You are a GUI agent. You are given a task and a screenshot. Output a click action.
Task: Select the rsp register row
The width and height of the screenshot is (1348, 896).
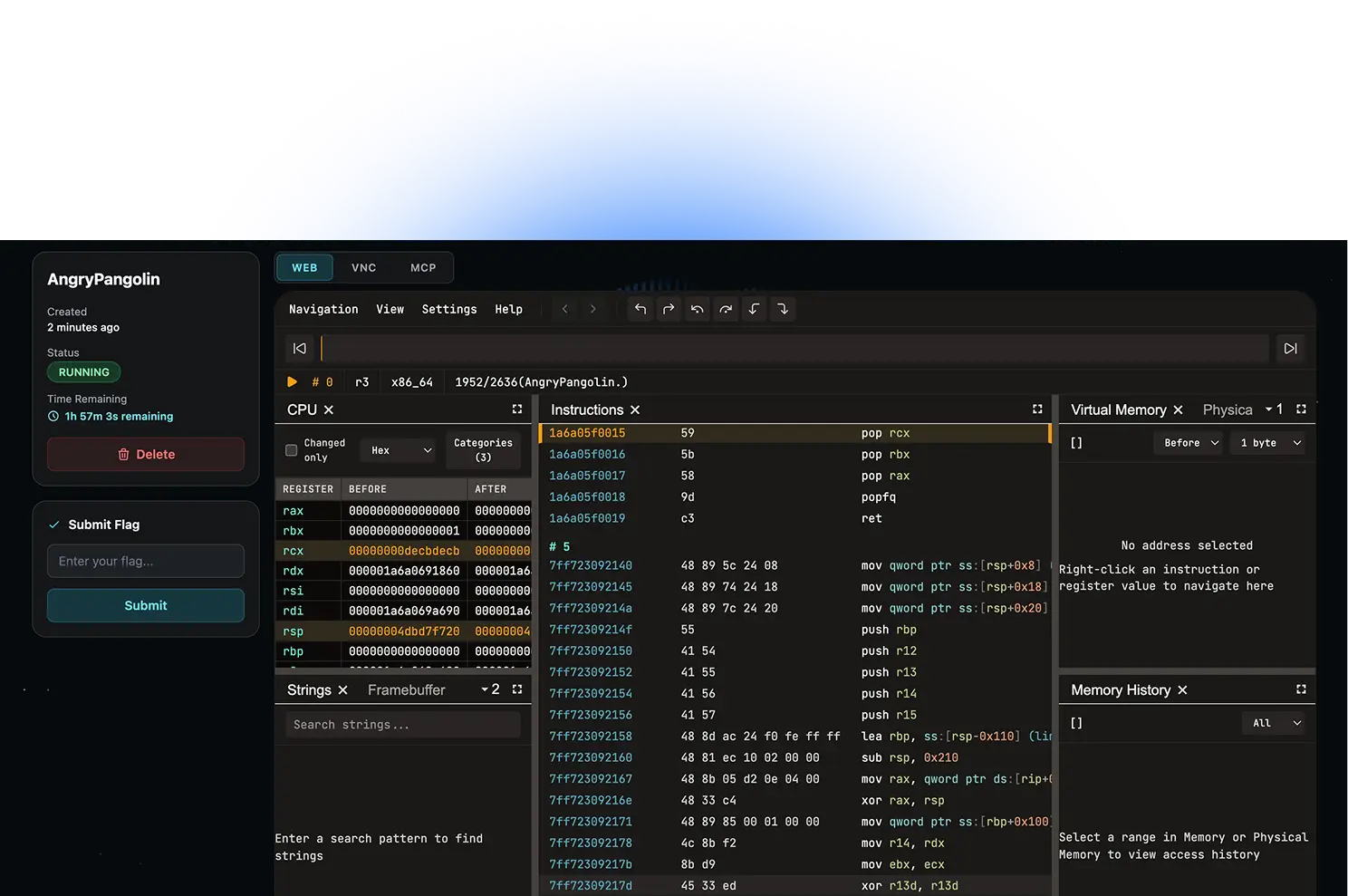click(x=403, y=631)
